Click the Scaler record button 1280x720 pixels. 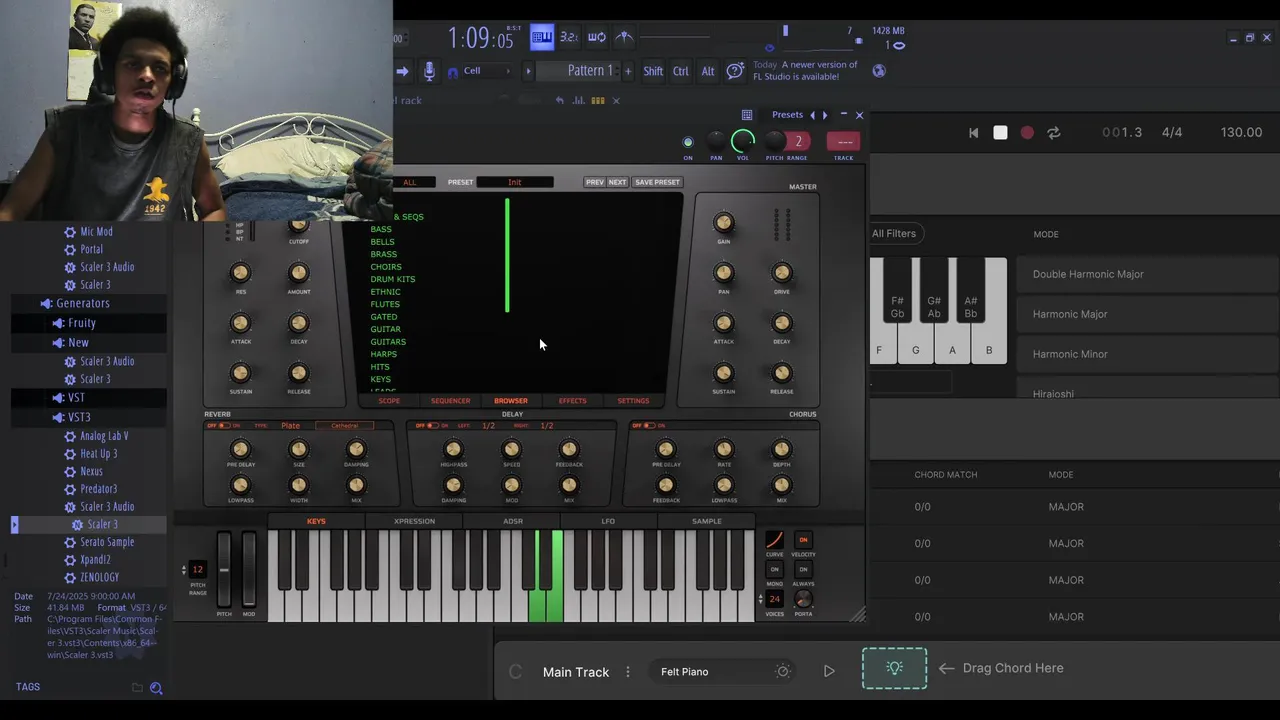(1027, 133)
